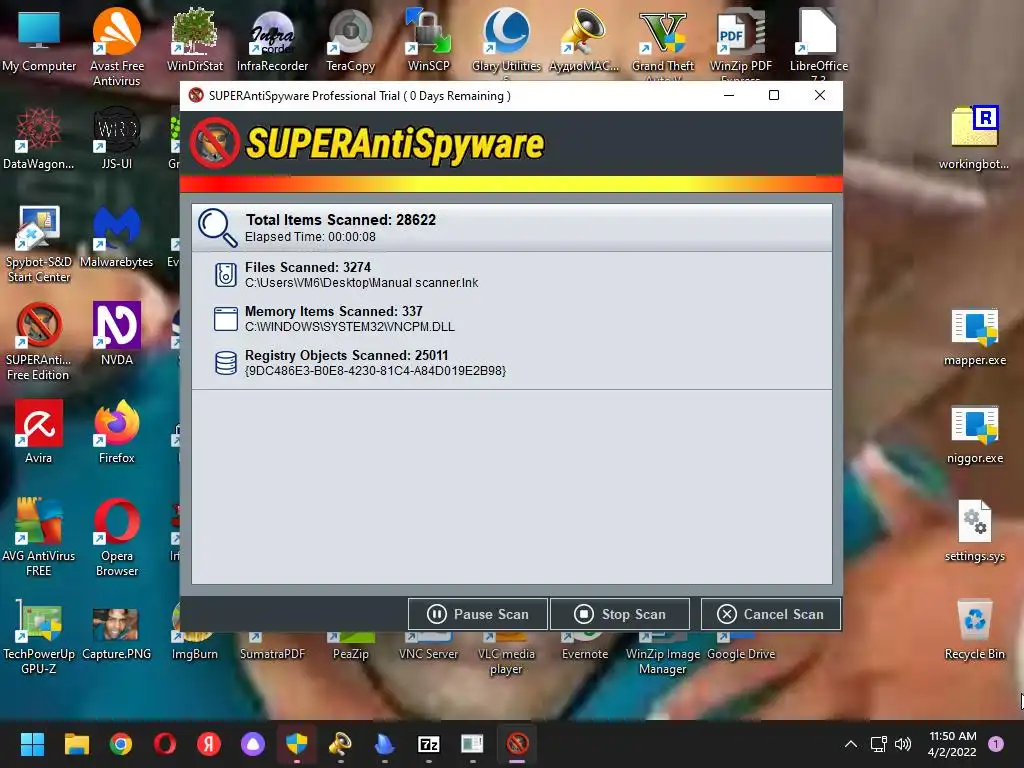Select mapper.exe on the desktop
Viewport: 1024px width, 768px height.
(974, 338)
